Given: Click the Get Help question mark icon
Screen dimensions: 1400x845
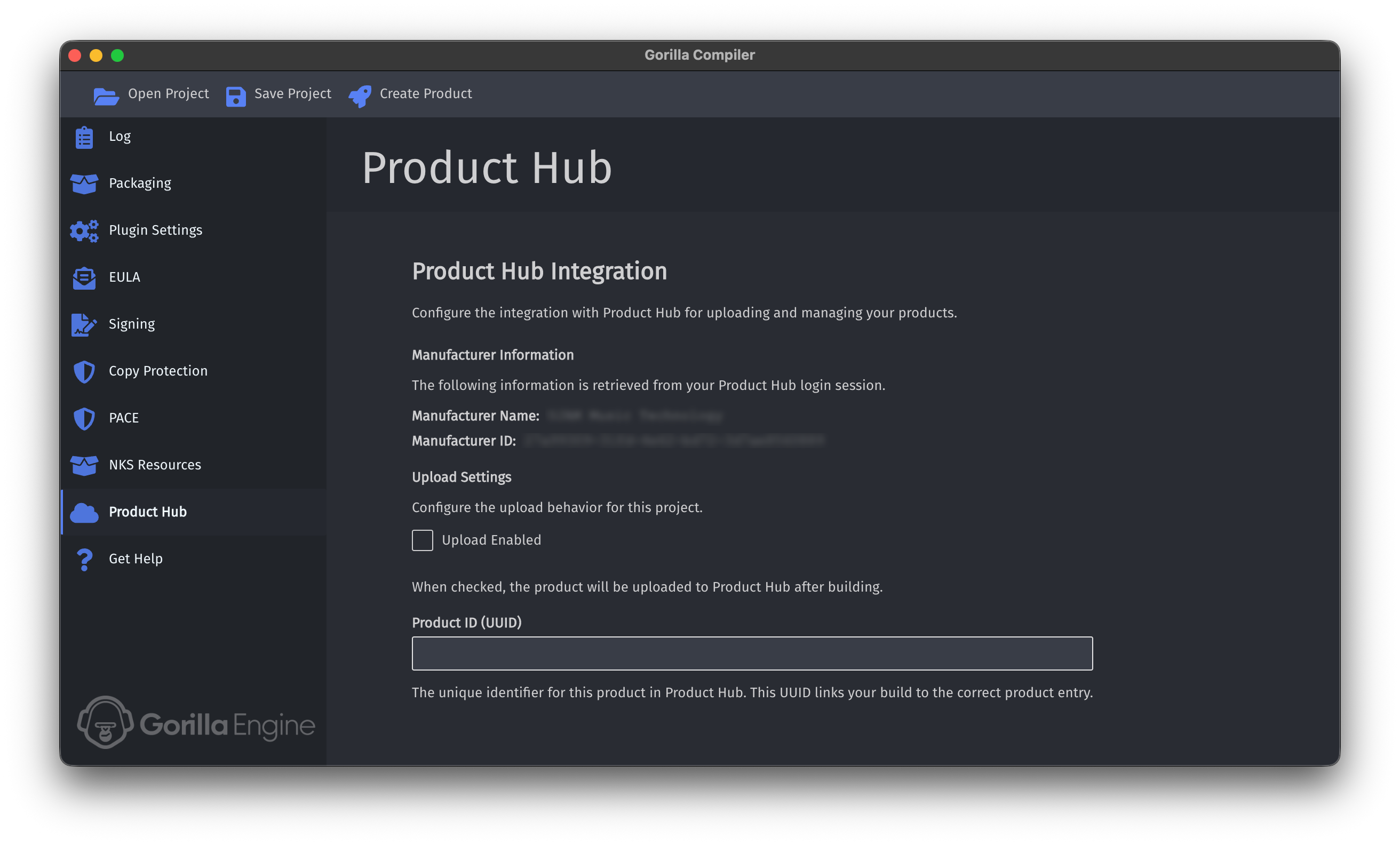Looking at the screenshot, I should (x=84, y=559).
